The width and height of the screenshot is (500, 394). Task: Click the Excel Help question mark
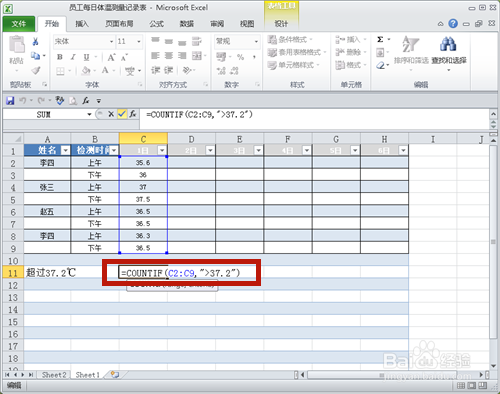[x=453, y=24]
